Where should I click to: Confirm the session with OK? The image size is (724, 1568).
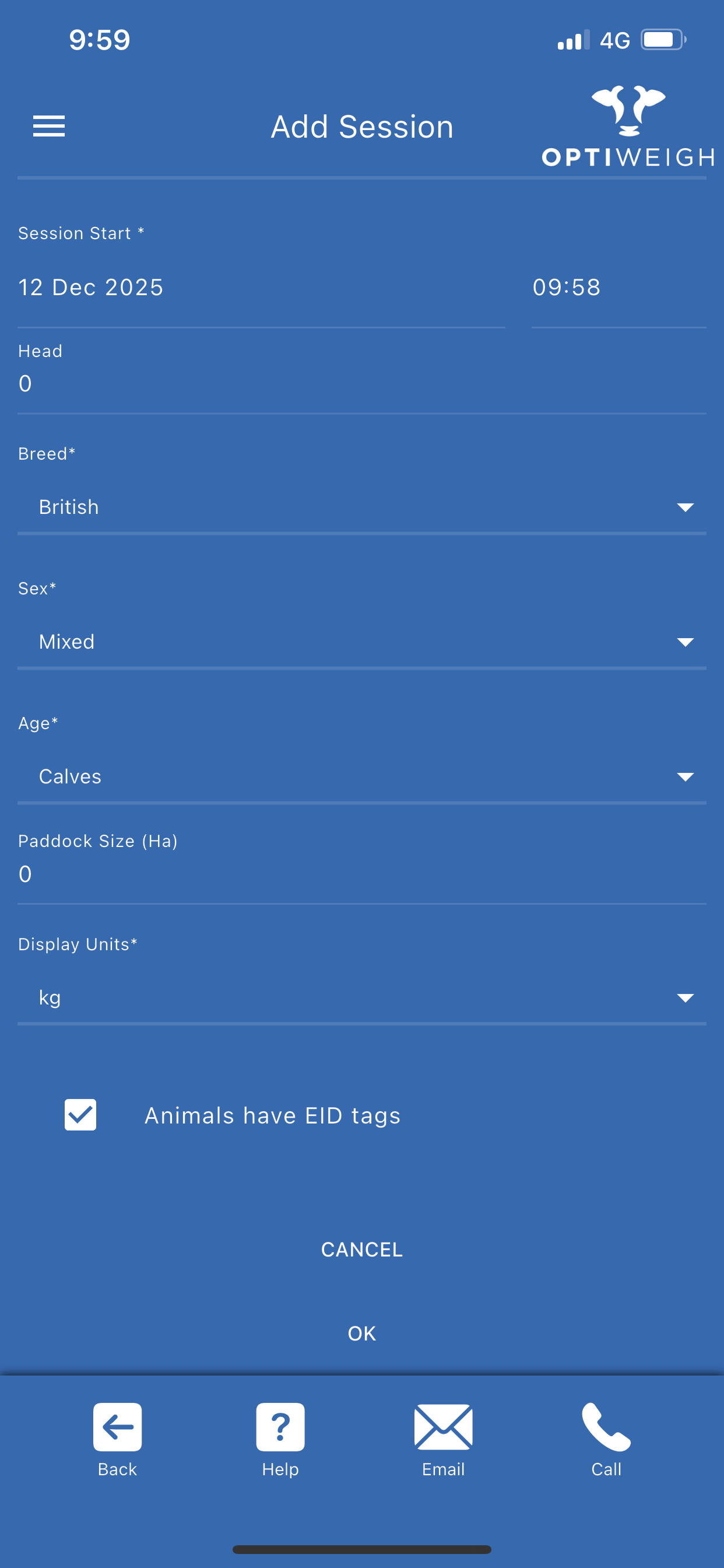361,1333
